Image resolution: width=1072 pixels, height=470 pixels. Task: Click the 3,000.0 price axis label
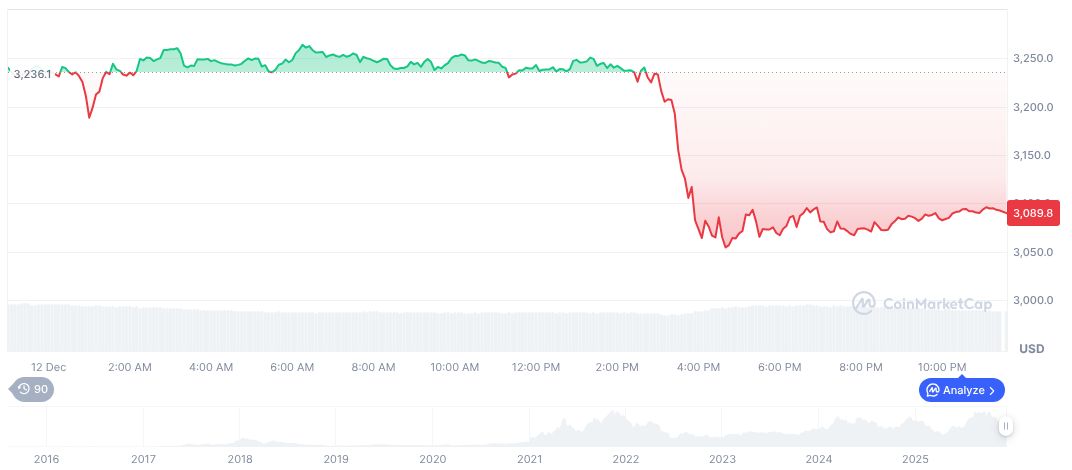(x=1032, y=300)
